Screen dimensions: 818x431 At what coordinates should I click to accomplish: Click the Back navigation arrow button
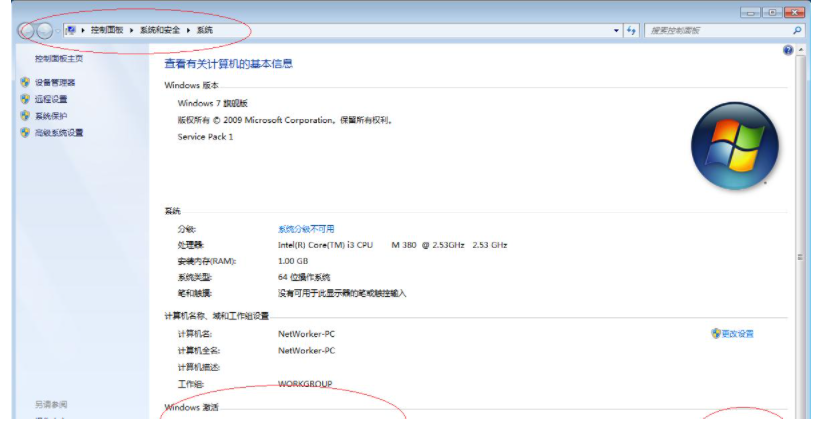pos(27,31)
